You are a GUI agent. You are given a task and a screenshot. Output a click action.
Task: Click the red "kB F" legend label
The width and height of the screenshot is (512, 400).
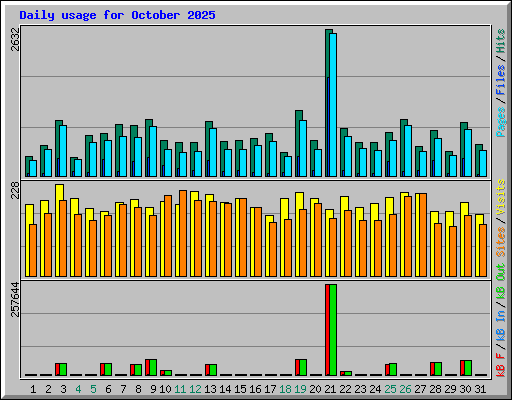(501, 365)
